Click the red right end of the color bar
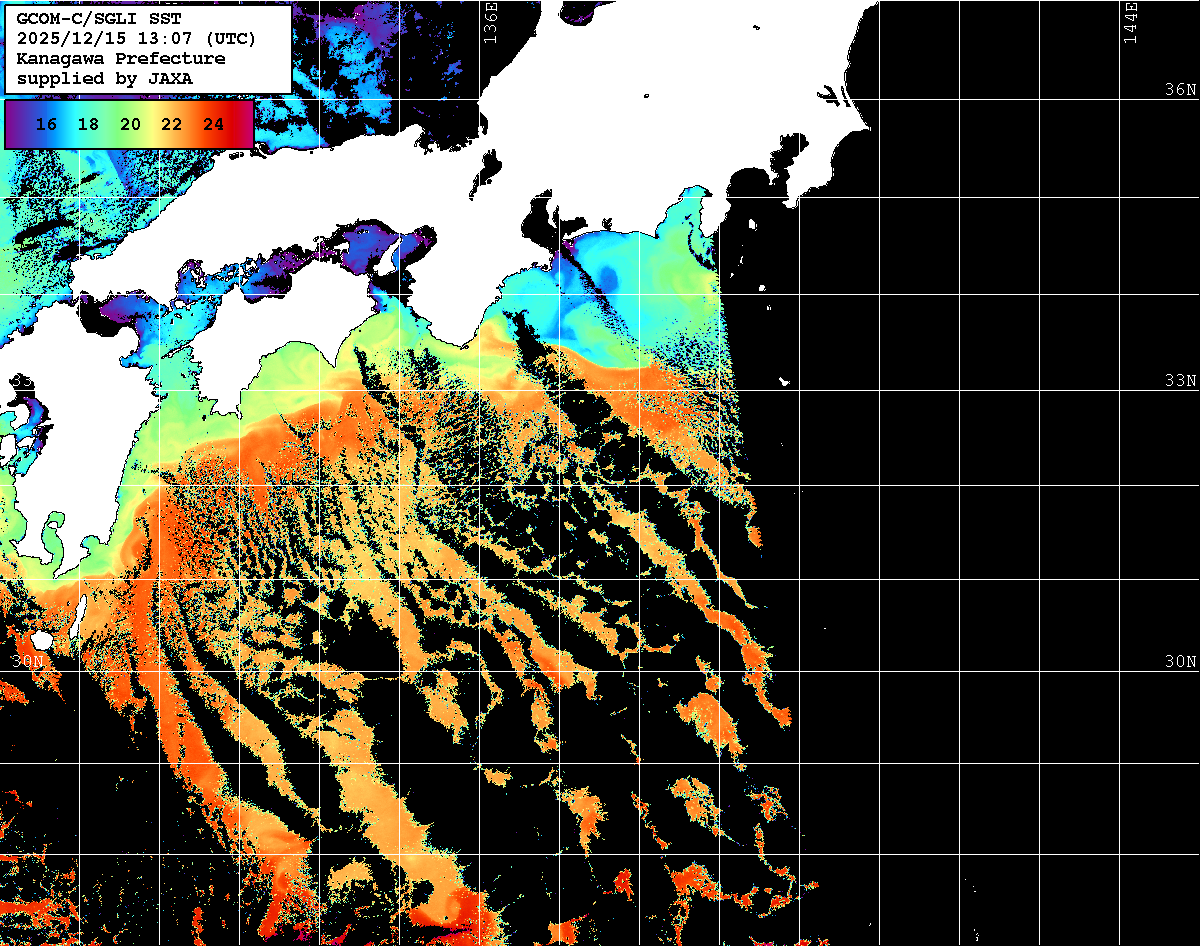 point(244,125)
